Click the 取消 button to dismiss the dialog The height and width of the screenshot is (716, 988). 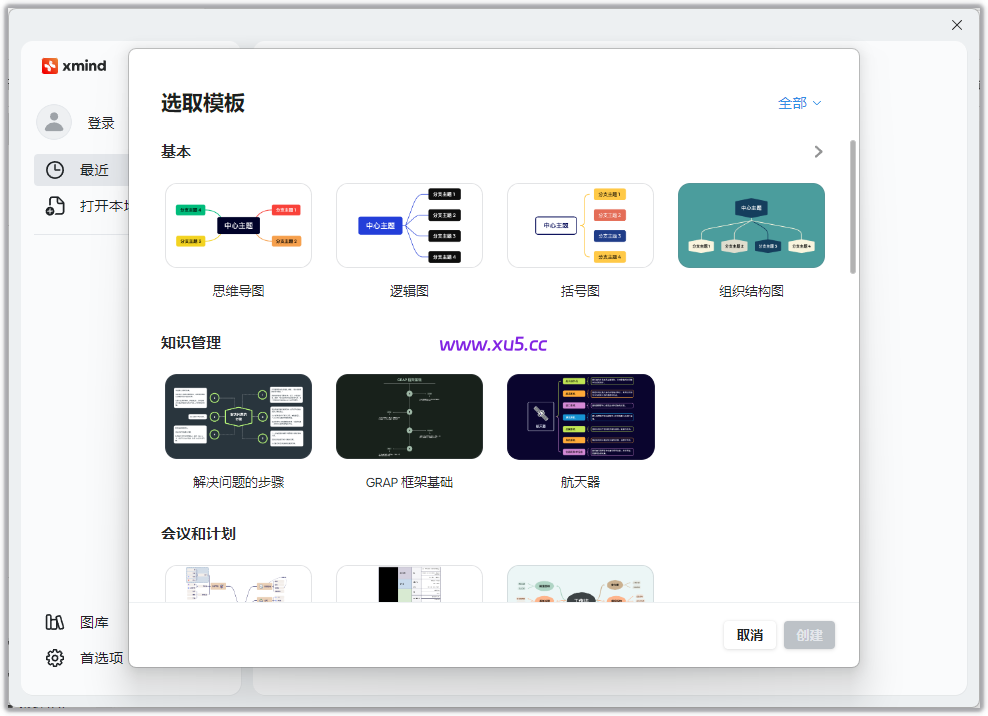pyautogui.click(x=750, y=635)
